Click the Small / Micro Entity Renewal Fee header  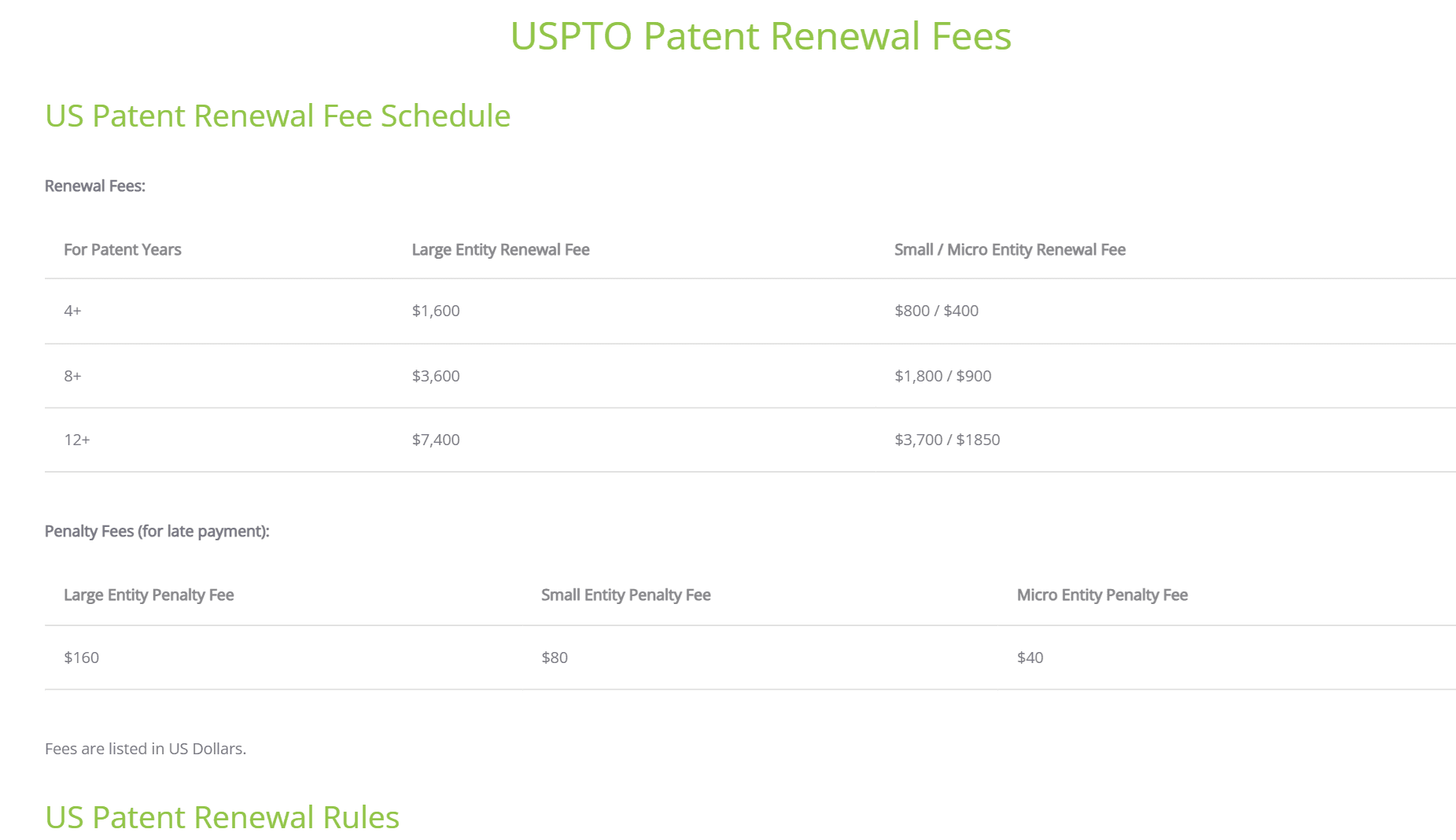[x=1010, y=249]
